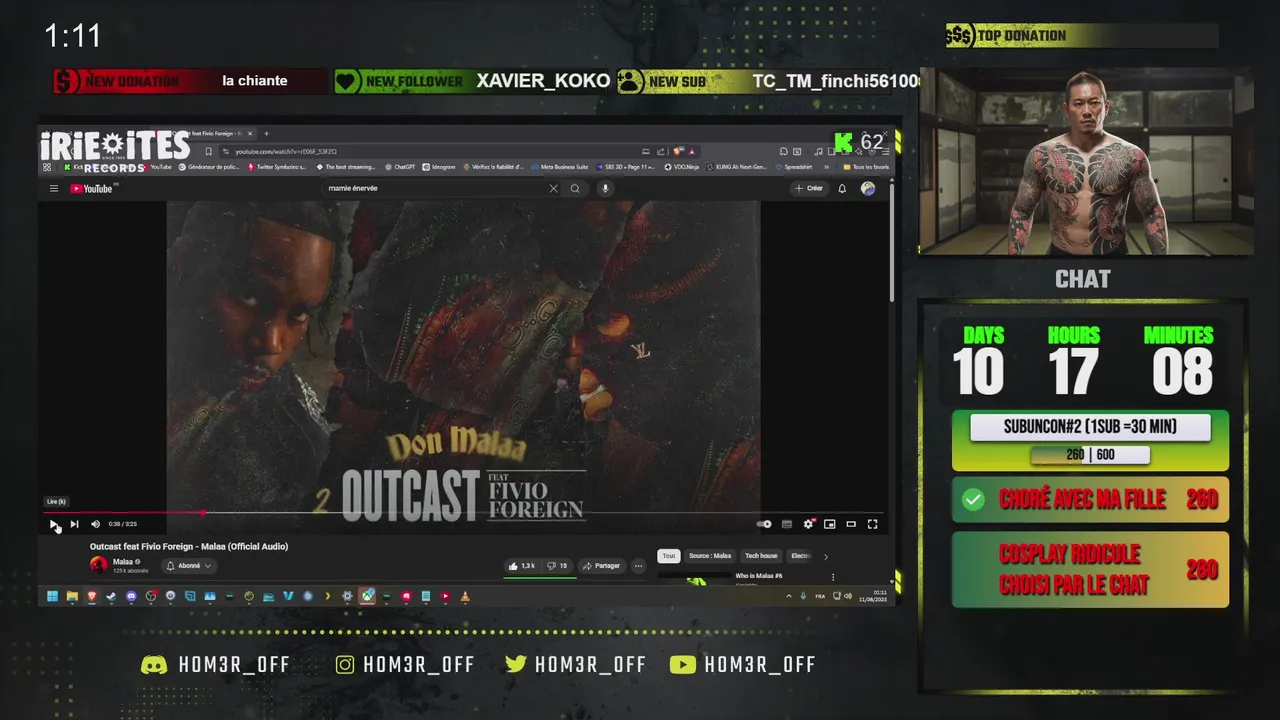1280x720 pixels.
Task: Mute the YouTube player volume
Action: [x=96, y=524]
